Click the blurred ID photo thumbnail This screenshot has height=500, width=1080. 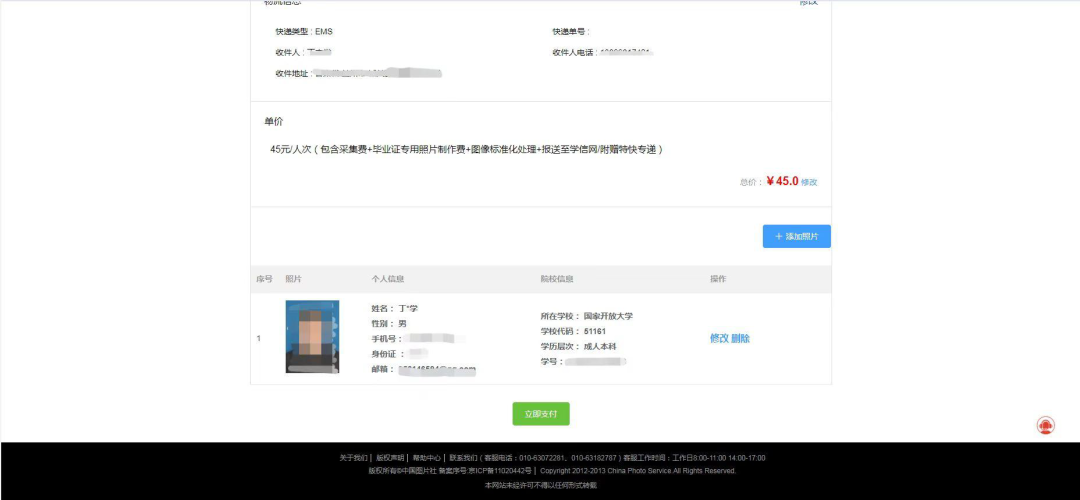coord(312,337)
